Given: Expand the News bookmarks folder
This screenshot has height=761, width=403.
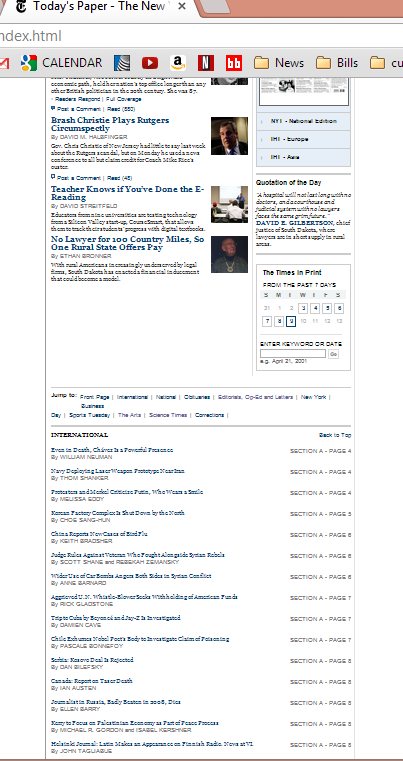Looking at the screenshot, I should [x=279, y=63].
